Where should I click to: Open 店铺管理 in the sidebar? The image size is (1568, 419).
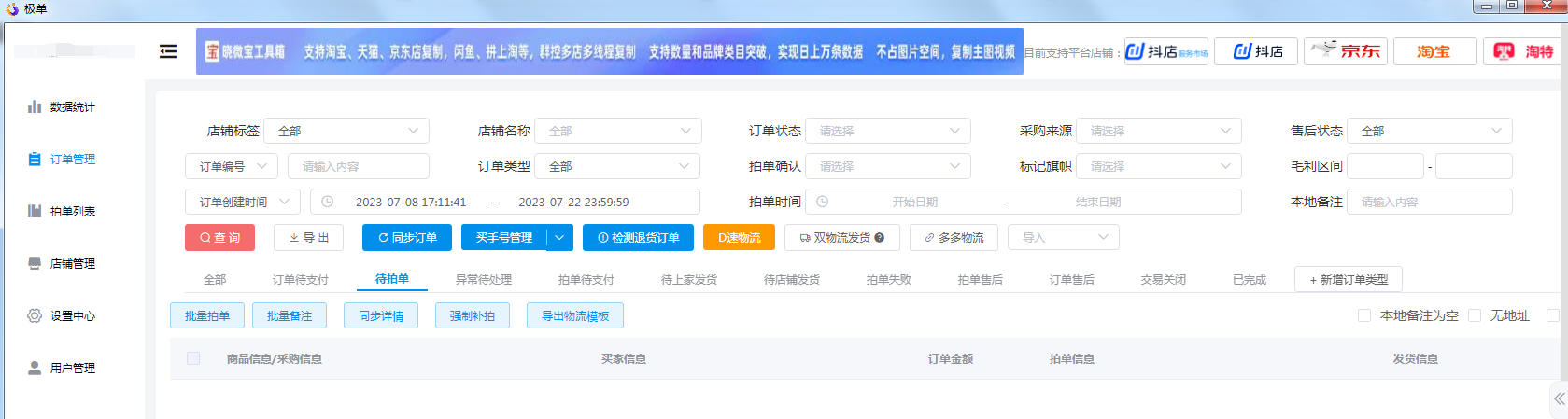click(62, 264)
